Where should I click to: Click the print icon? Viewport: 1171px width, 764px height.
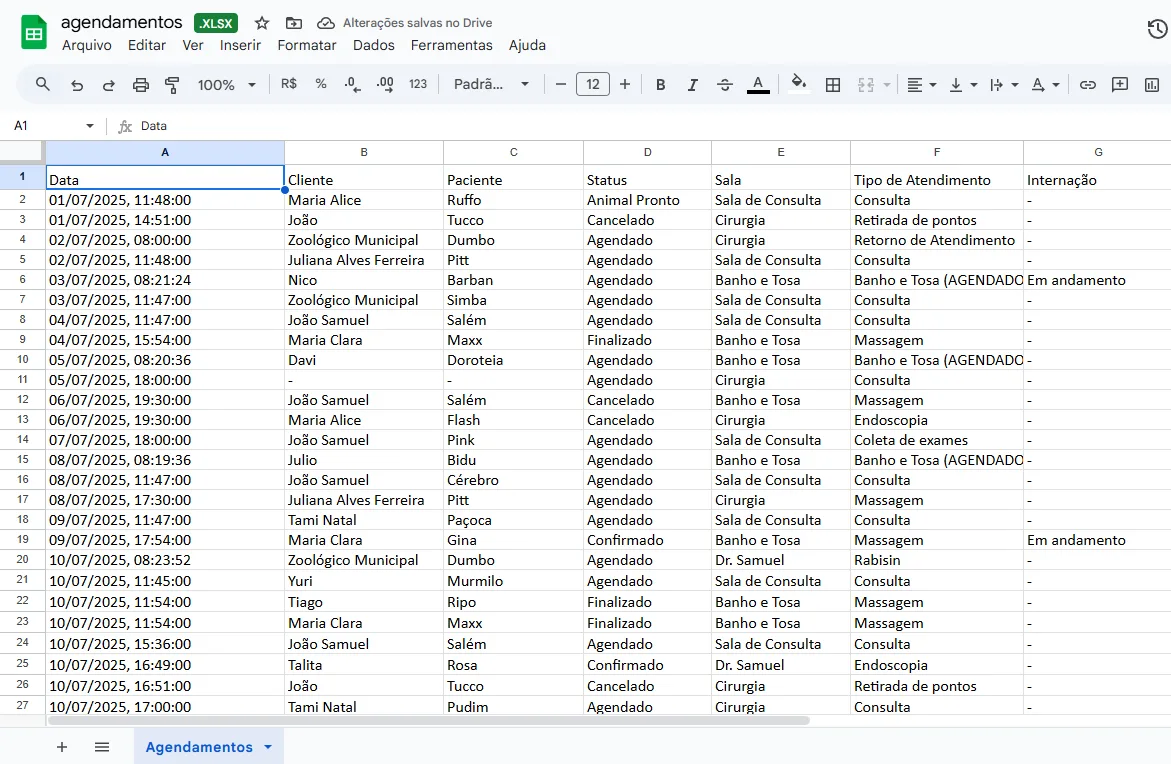tap(140, 85)
